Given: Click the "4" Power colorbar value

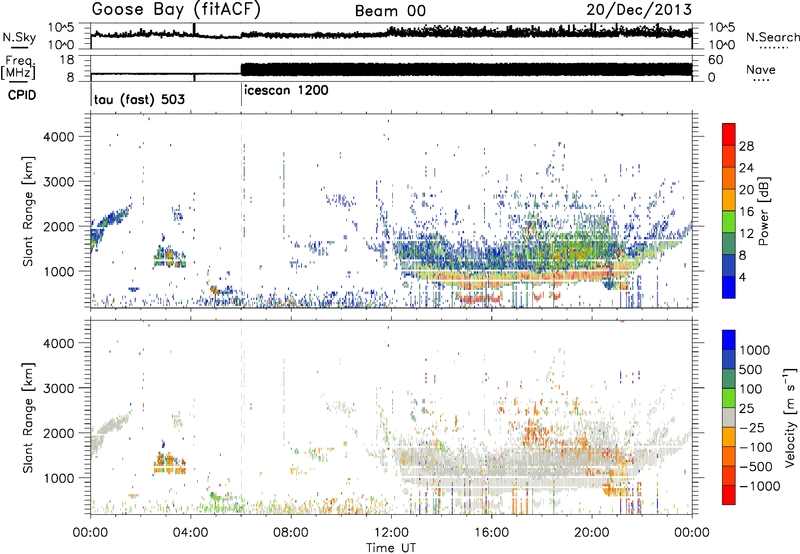Looking at the screenshot, I should coord(743,277).
